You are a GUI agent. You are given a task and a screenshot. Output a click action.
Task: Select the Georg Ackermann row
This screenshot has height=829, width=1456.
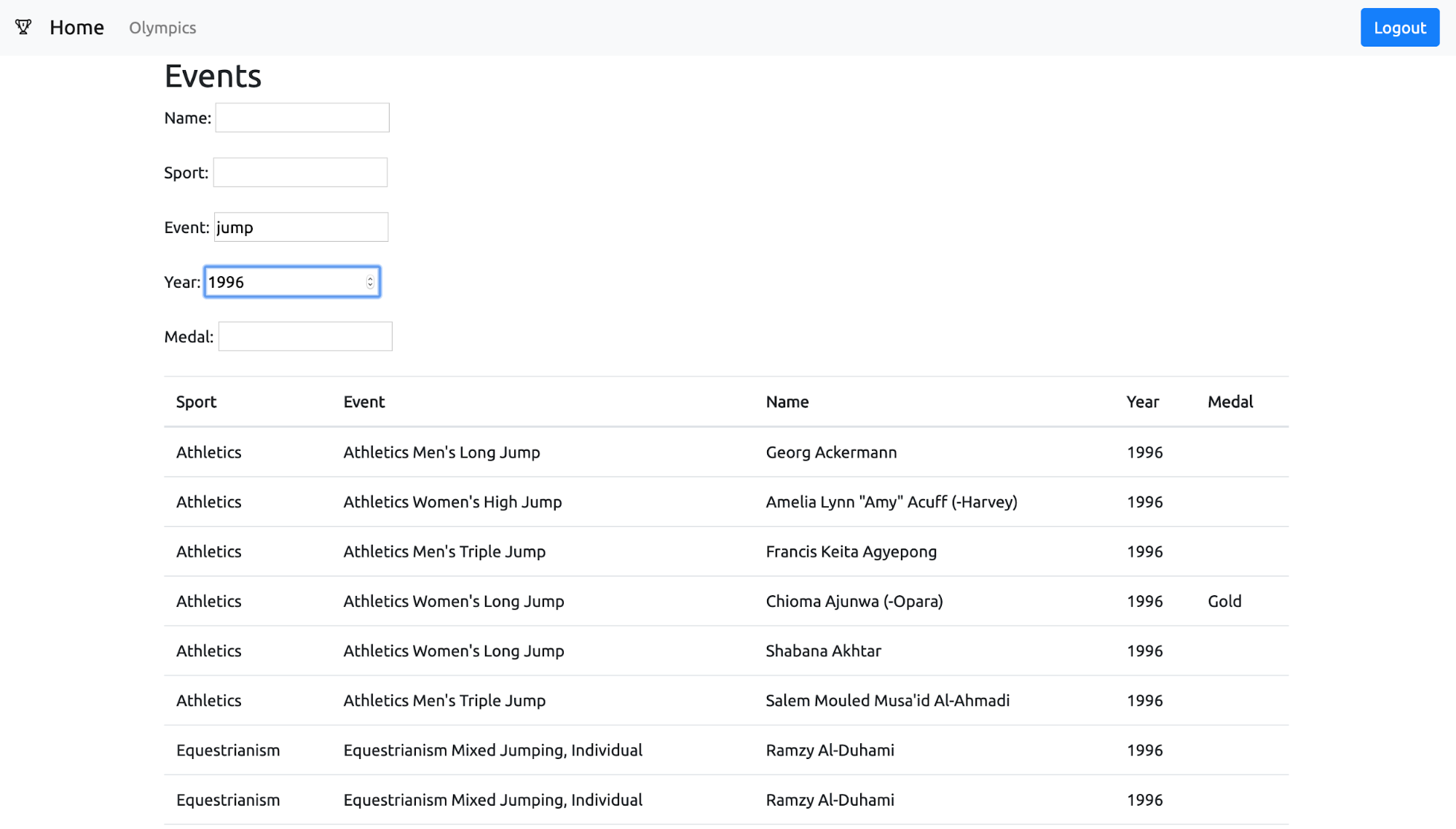tap(830, 452)
